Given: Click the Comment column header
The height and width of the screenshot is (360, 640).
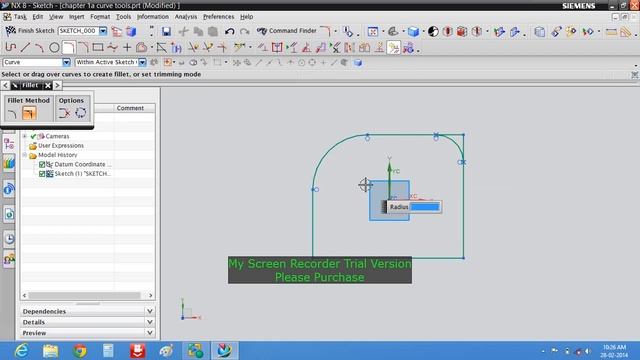Looking at the screenshot, I should click(x=130, y=108).
